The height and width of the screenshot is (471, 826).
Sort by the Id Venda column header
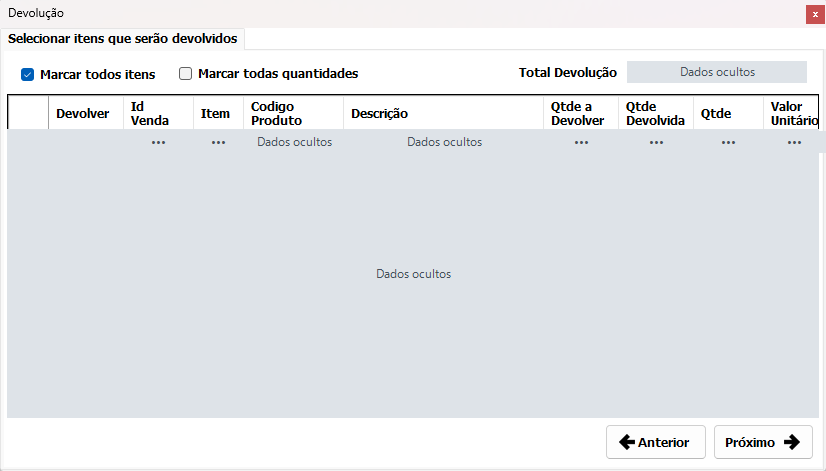(158, 113)
